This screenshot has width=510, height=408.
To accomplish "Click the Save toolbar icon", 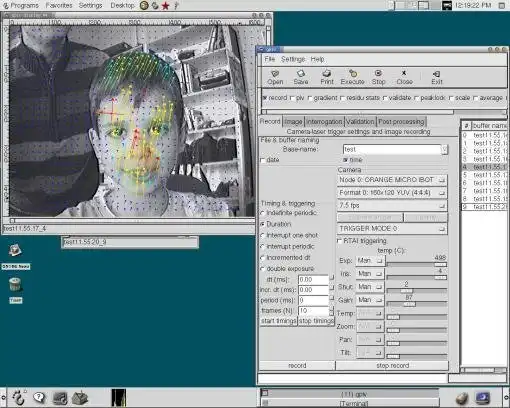I will click(301, 77).
